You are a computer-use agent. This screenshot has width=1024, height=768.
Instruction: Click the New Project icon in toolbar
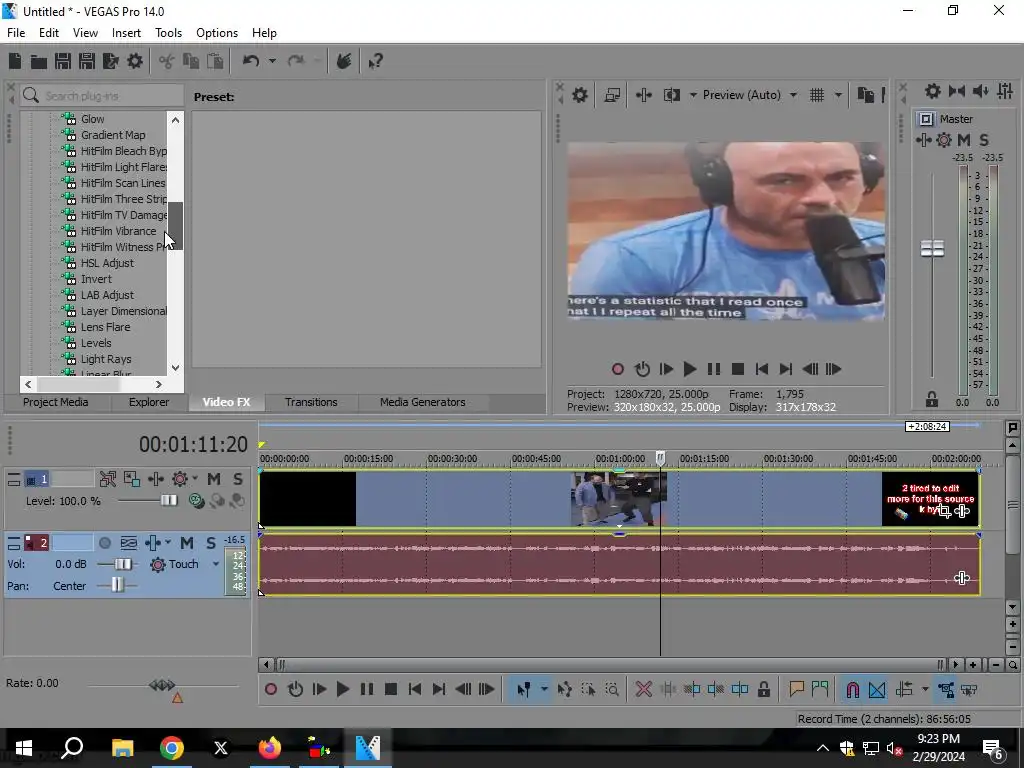click(x=14, y=61)
